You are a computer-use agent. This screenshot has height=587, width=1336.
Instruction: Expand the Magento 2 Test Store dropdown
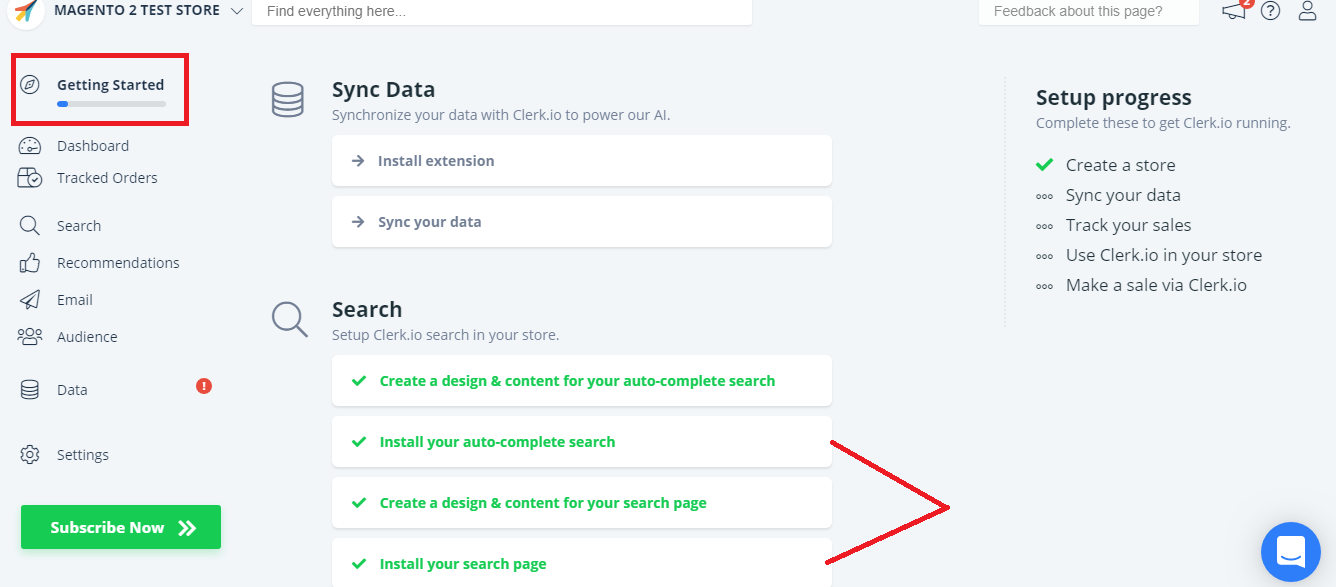click(236, 11)
